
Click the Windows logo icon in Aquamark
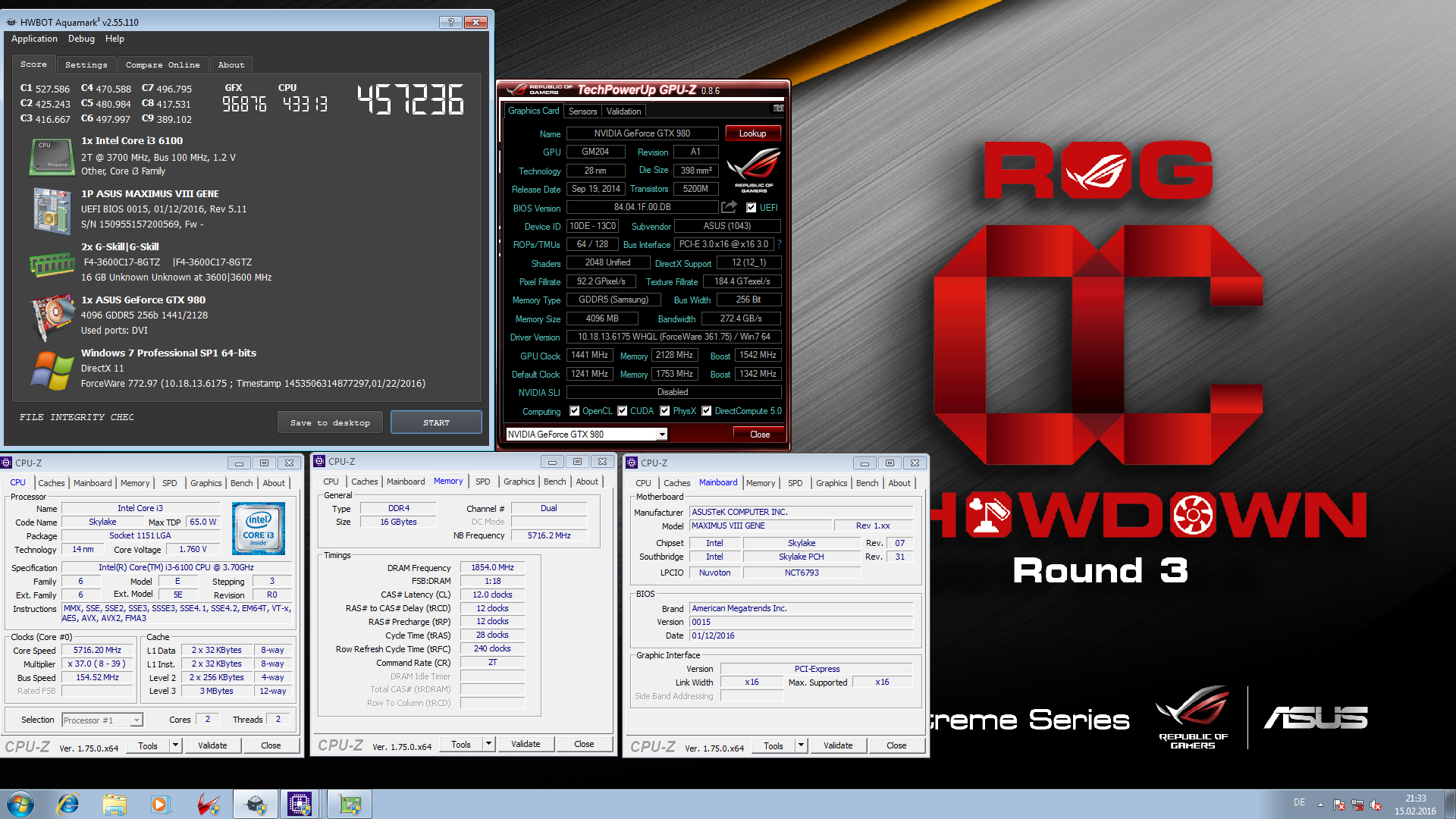coord(51,370)
